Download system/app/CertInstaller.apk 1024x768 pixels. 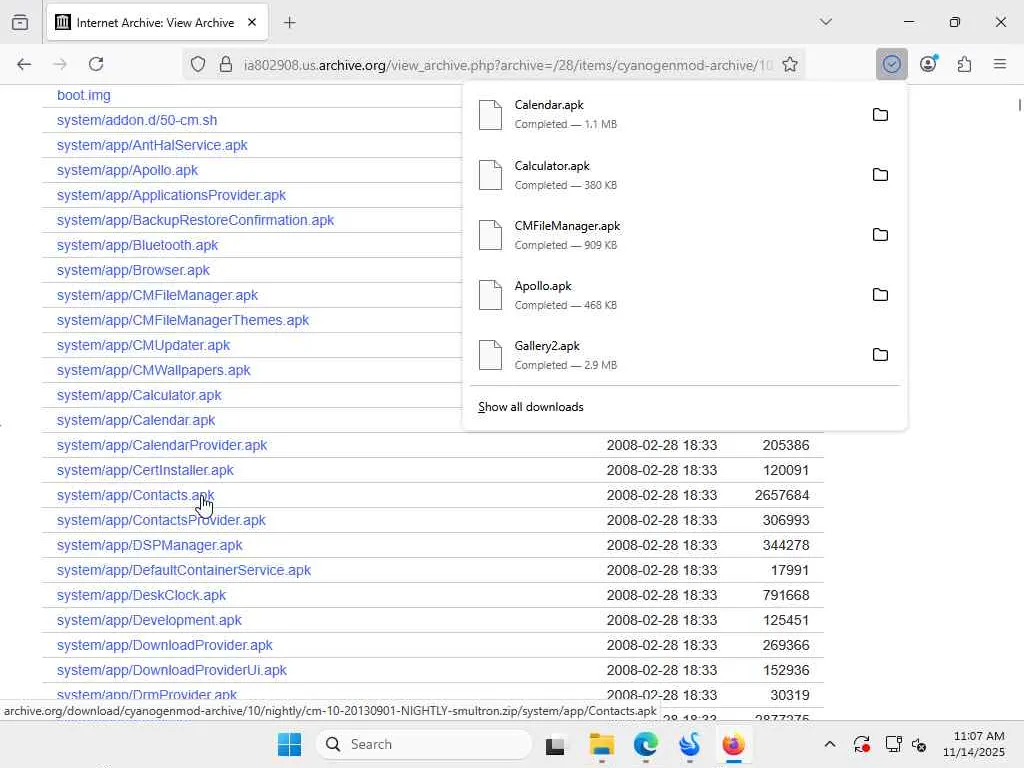[145, 470]
